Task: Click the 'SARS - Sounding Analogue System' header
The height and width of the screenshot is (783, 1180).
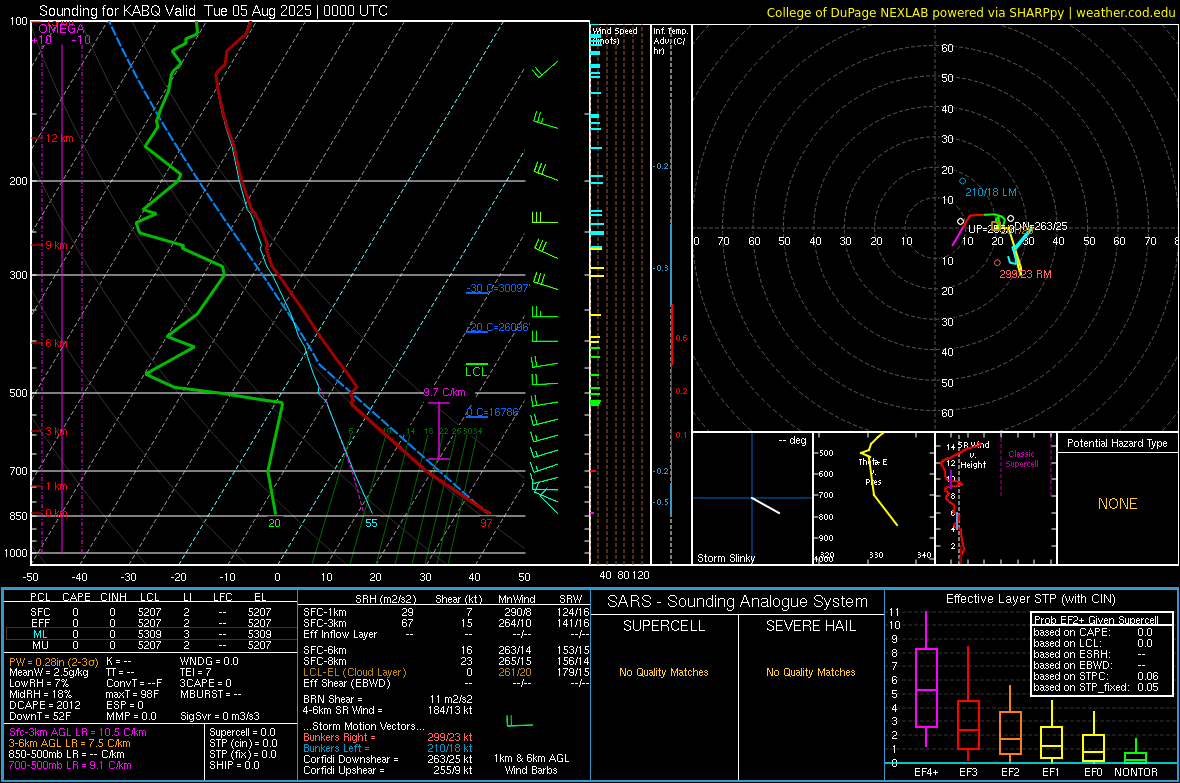Action: (x=738, y=602)
